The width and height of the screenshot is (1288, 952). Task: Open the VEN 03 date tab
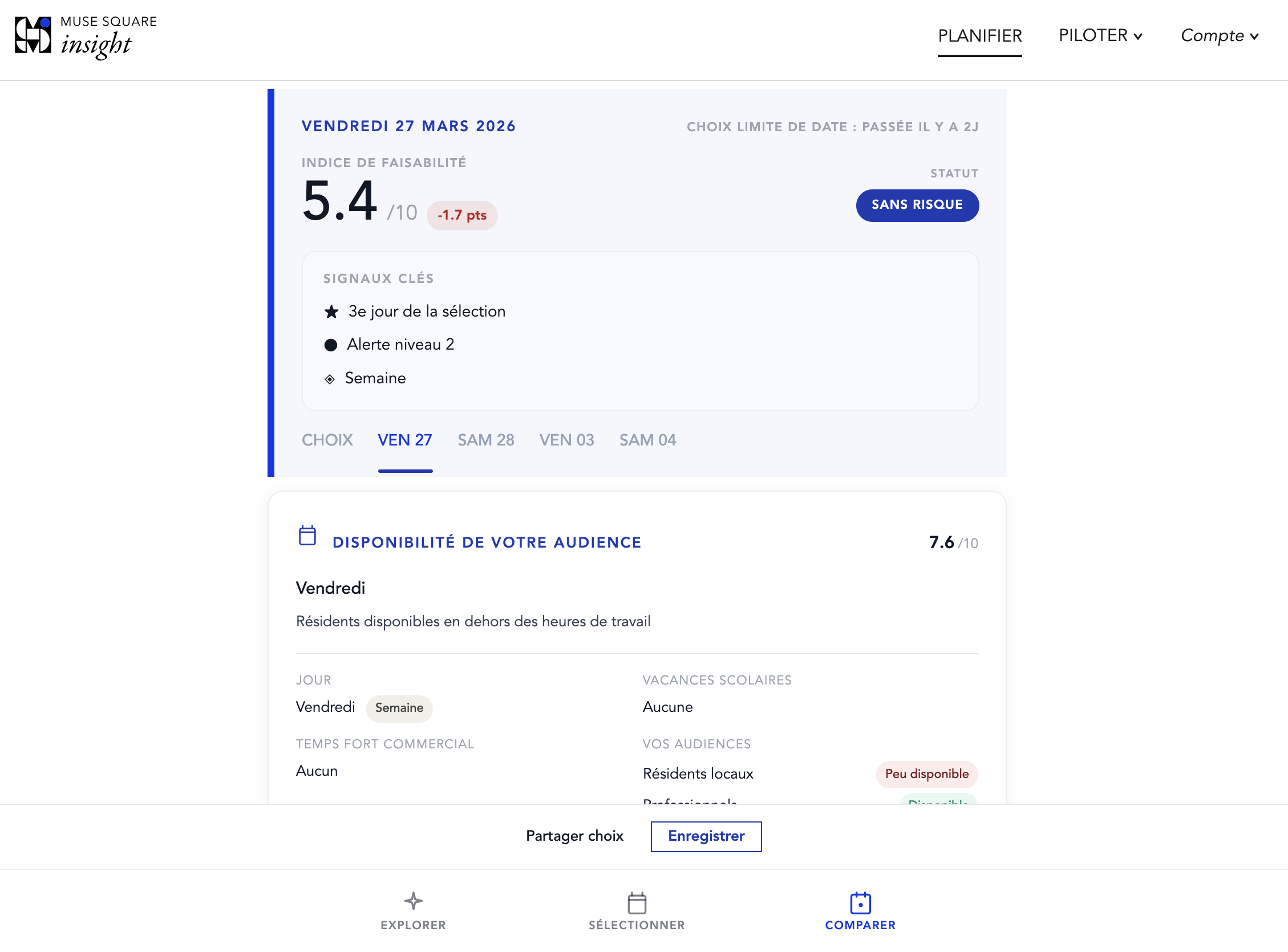(x=566, y=440)
